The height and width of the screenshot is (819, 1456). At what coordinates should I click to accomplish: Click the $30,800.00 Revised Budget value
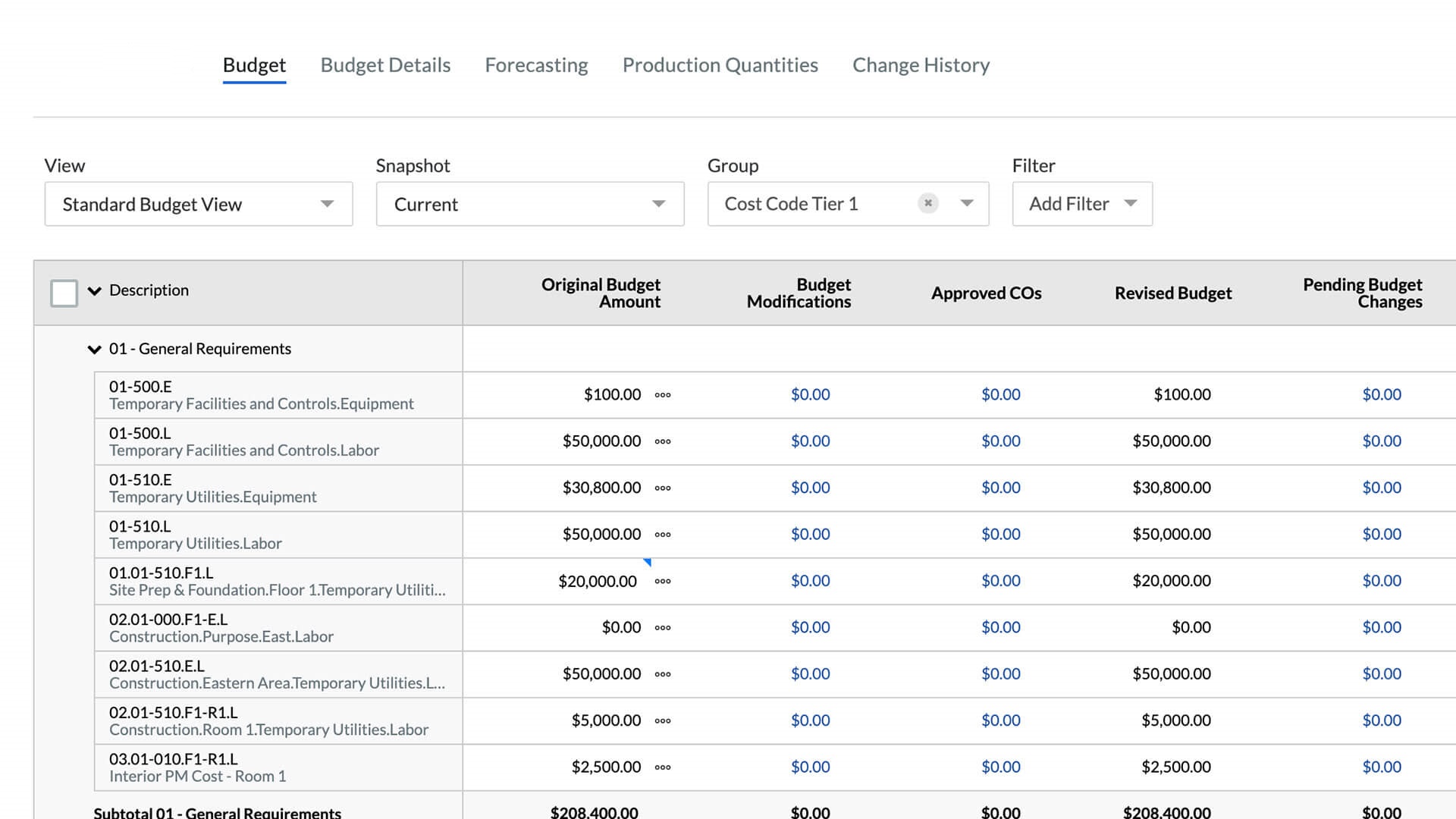point(1172,488)
